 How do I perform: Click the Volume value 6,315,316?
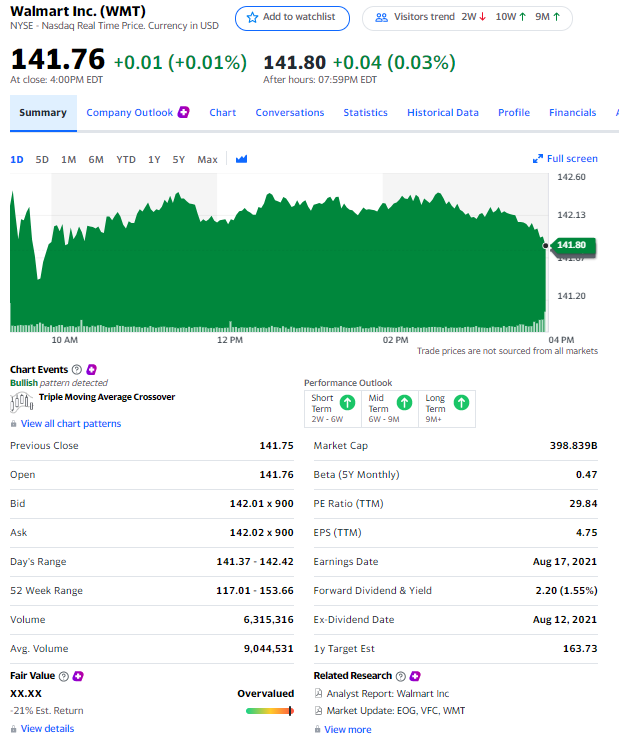coord(268,620)
